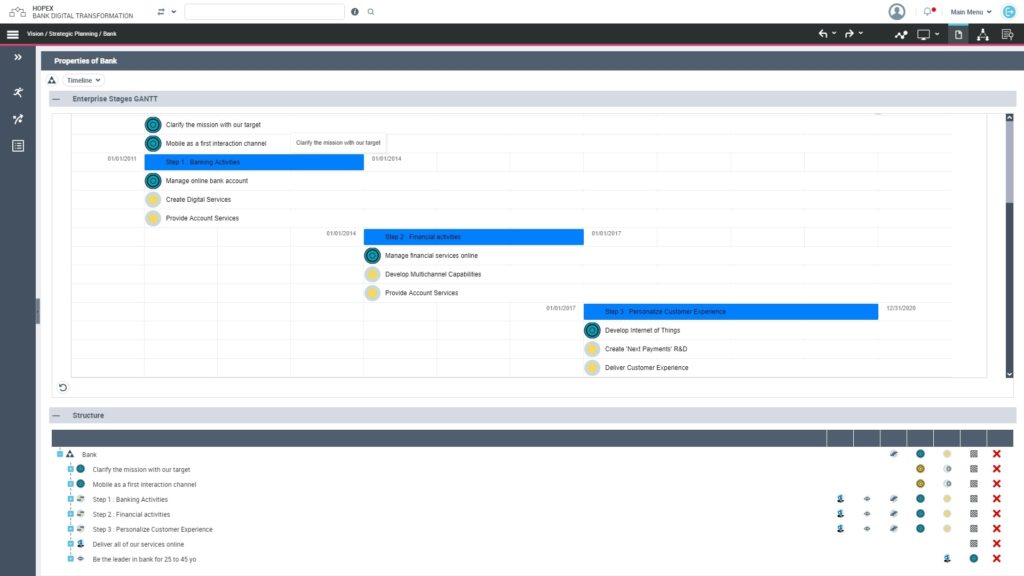Click the report configuration icon at toolbar right
Screen dimensions: 1024x576
[1007, 33]
